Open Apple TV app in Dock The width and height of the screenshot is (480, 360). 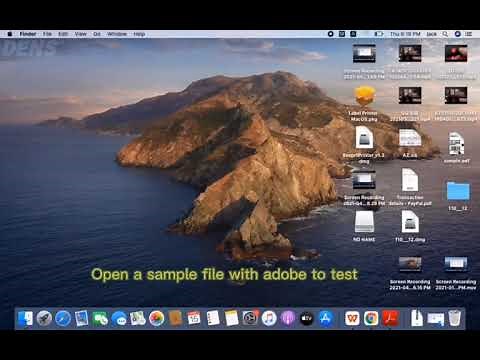pyautogui.click(x=307, y=318)
